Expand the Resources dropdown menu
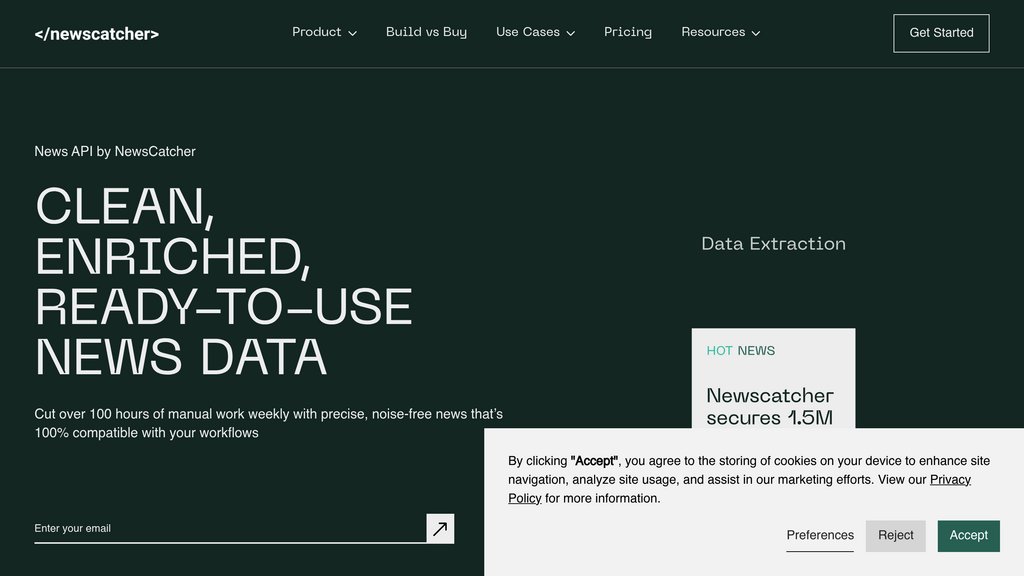 pyautogui.click(x=720, y=32)
